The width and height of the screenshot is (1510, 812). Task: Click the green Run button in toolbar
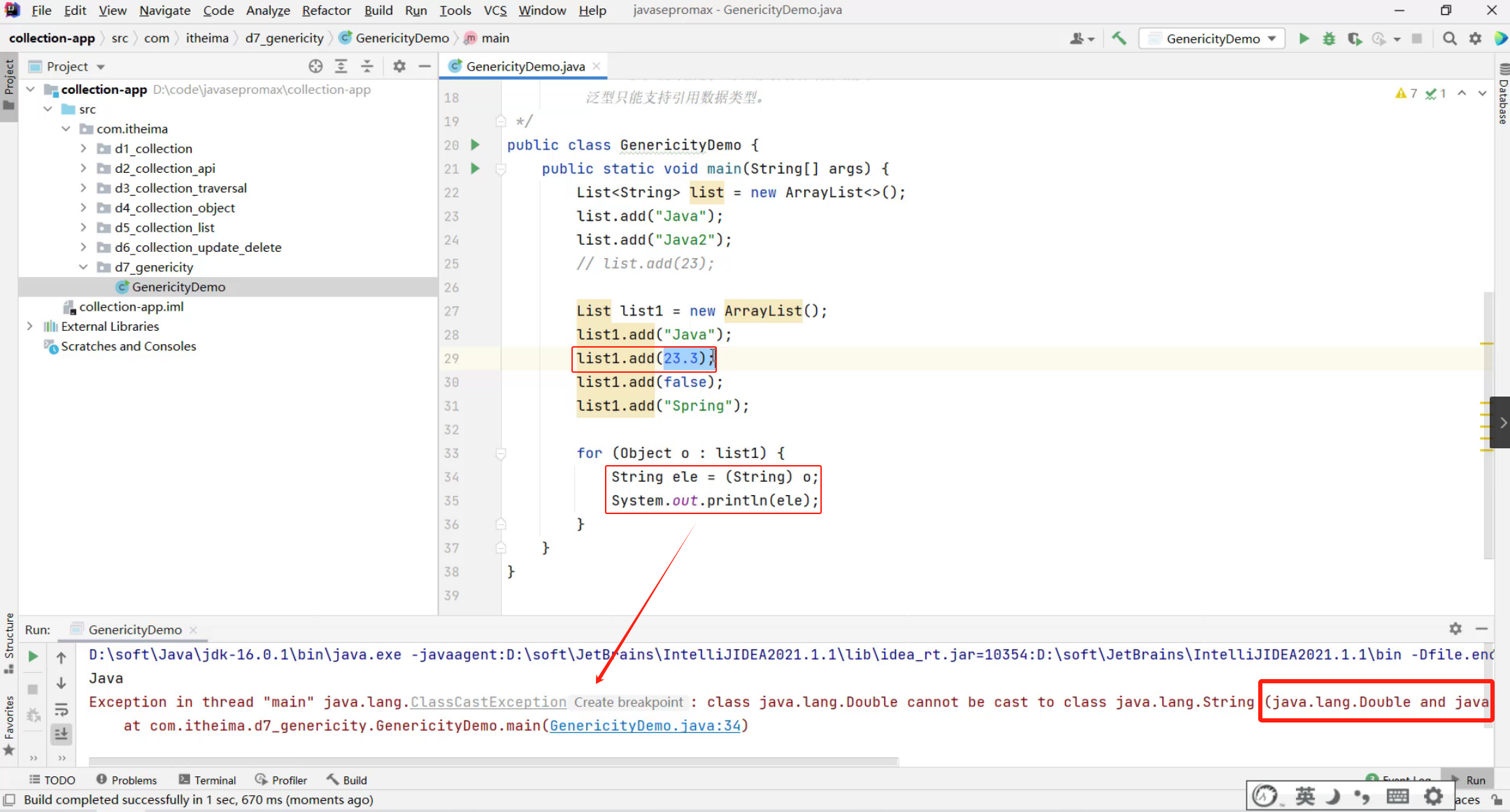coord(1304,38)
